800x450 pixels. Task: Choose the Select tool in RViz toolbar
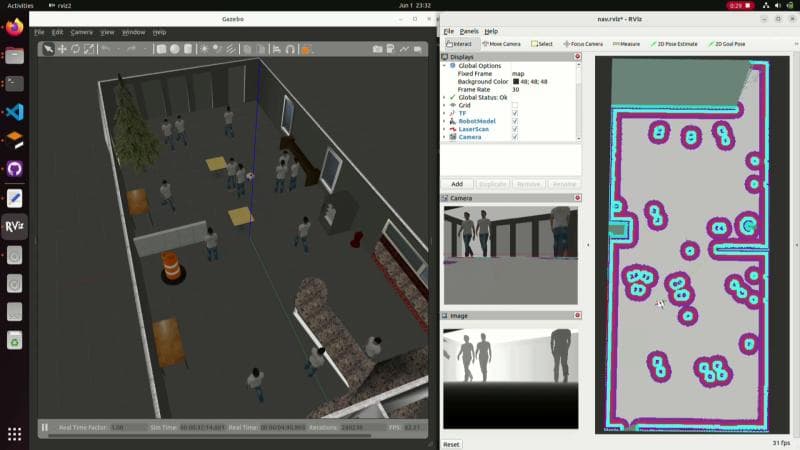542,44
